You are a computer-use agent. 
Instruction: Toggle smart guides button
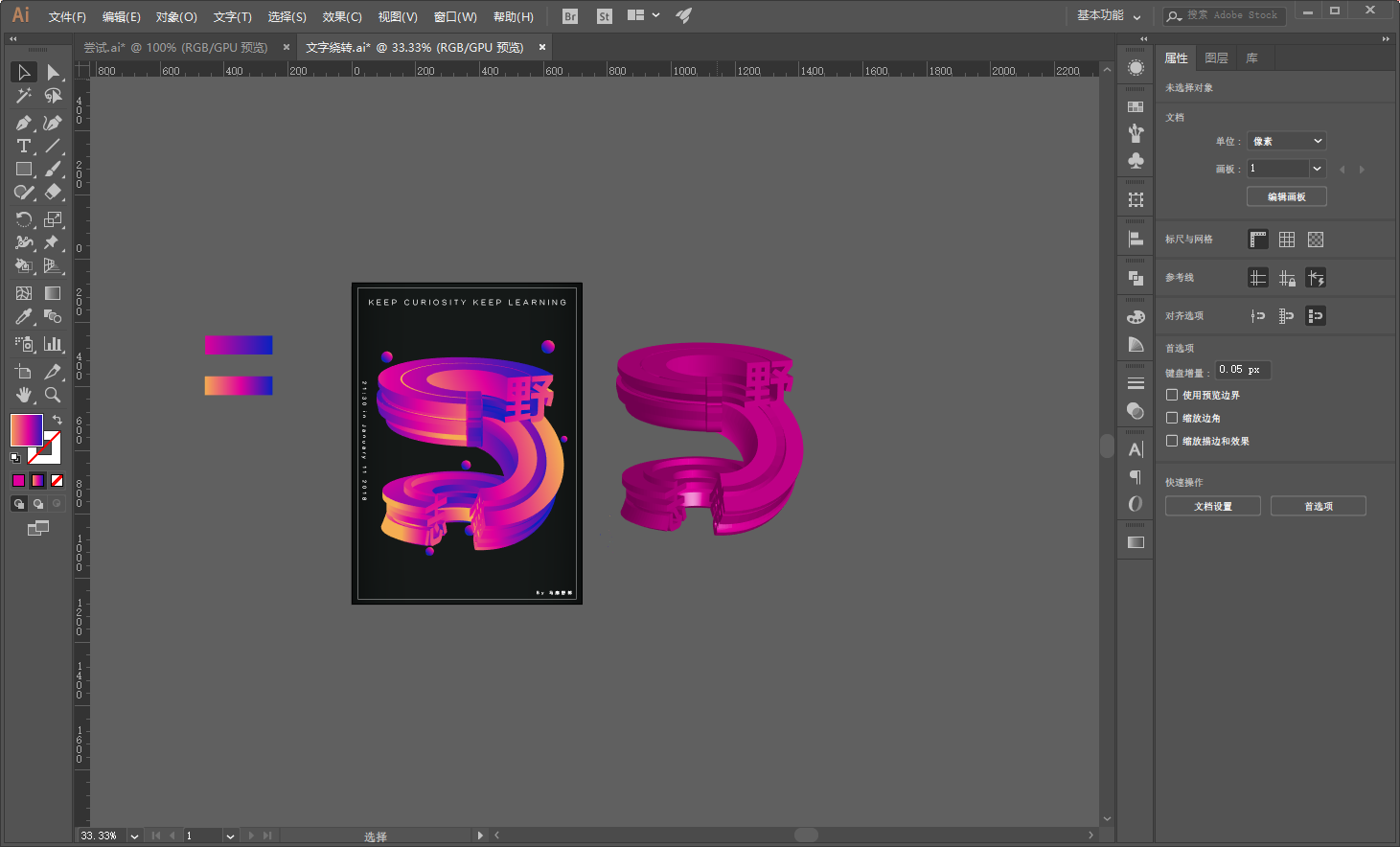[x=1316, y=278]
